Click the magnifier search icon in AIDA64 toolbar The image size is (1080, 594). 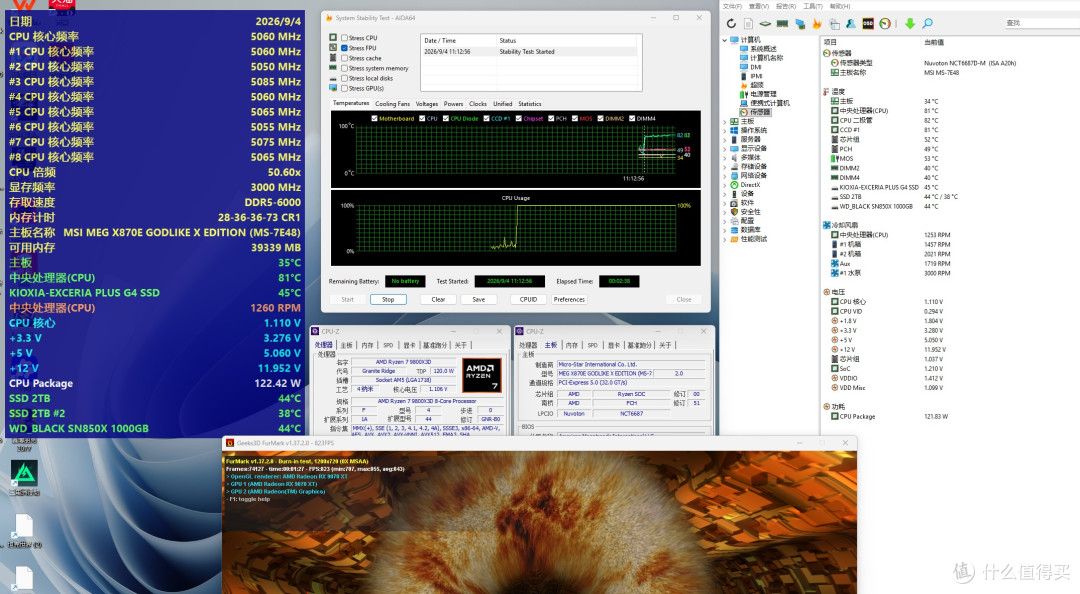927,23
